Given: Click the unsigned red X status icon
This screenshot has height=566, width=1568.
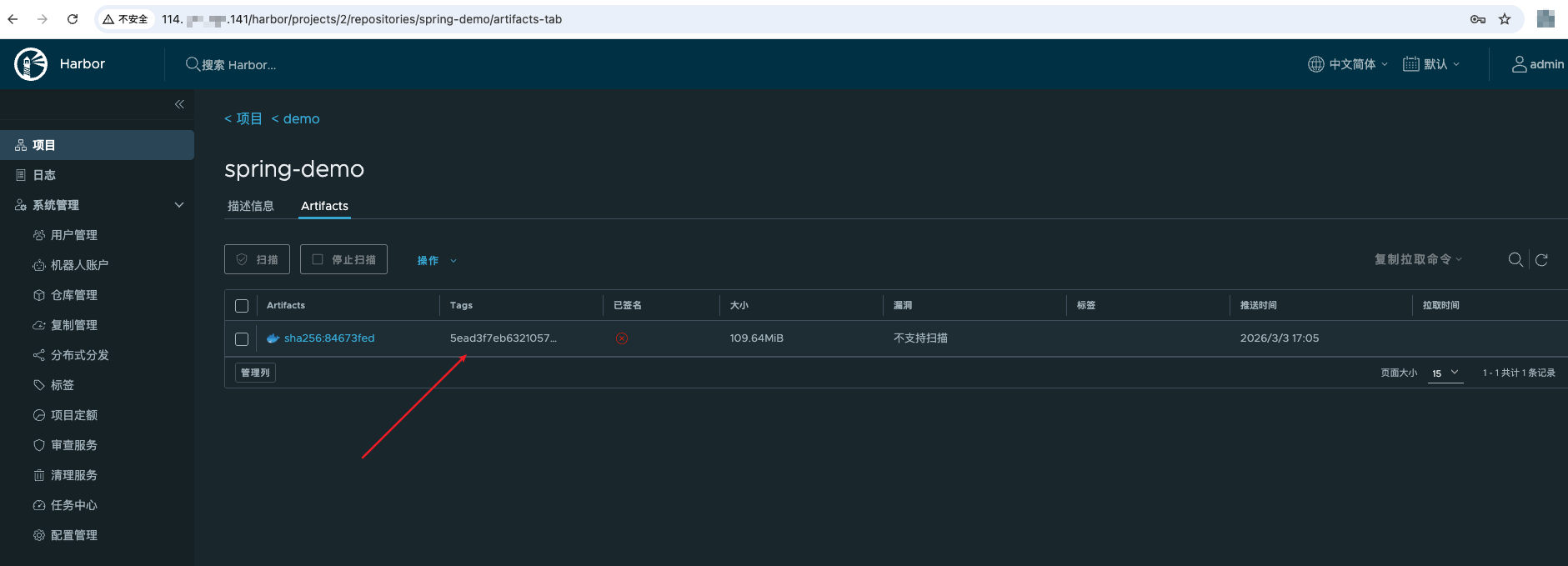Looking at the screenshot, I should click(622, 338).
